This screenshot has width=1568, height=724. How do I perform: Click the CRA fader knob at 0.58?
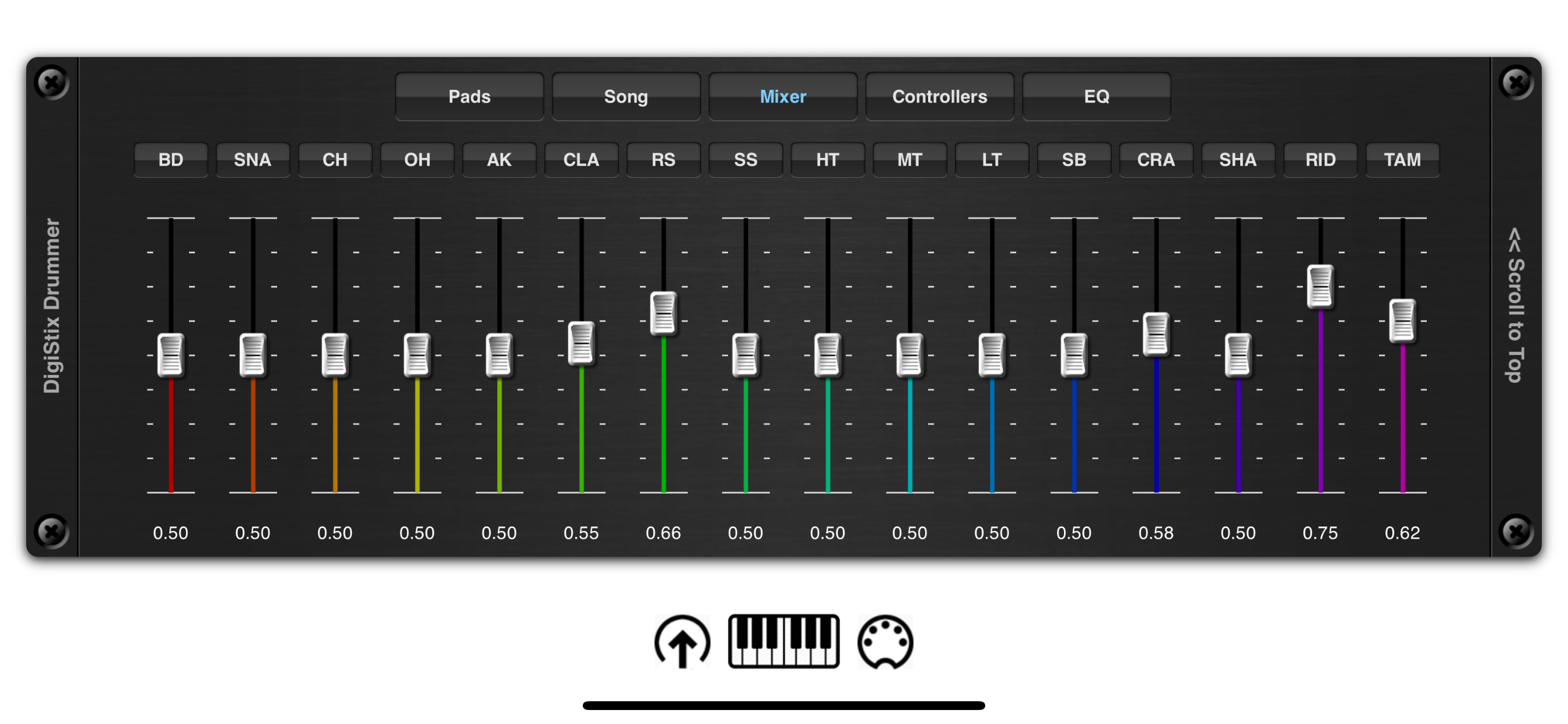click(1156, 334)
